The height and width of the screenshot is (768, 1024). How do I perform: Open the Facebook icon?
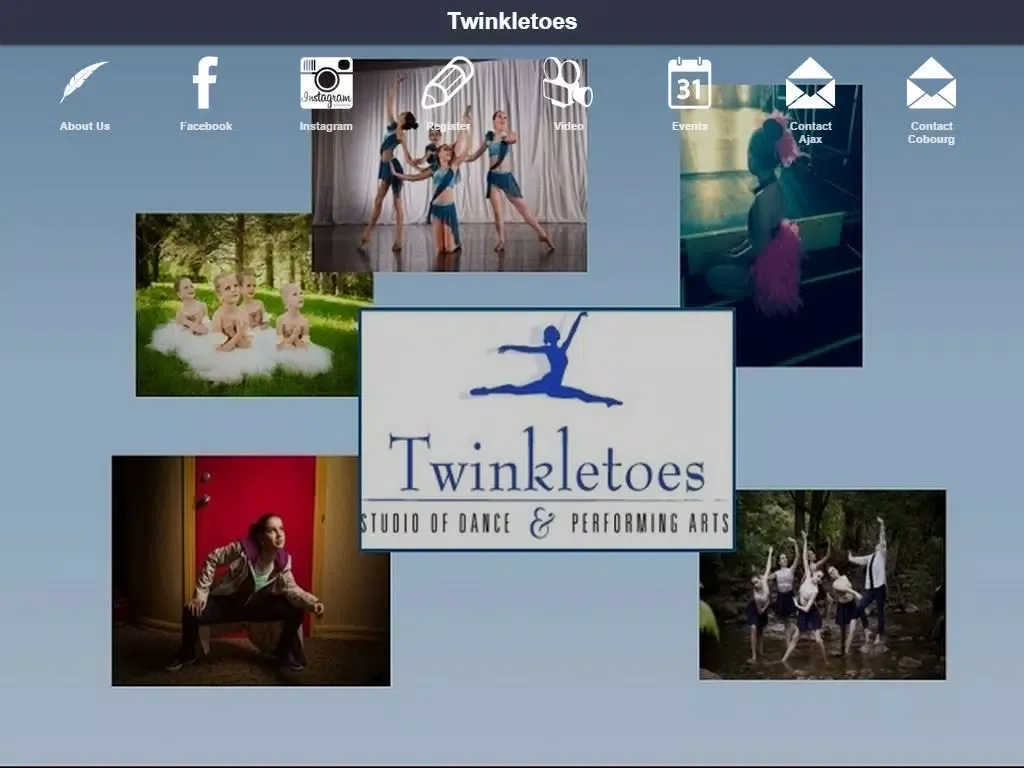(205, 82)
